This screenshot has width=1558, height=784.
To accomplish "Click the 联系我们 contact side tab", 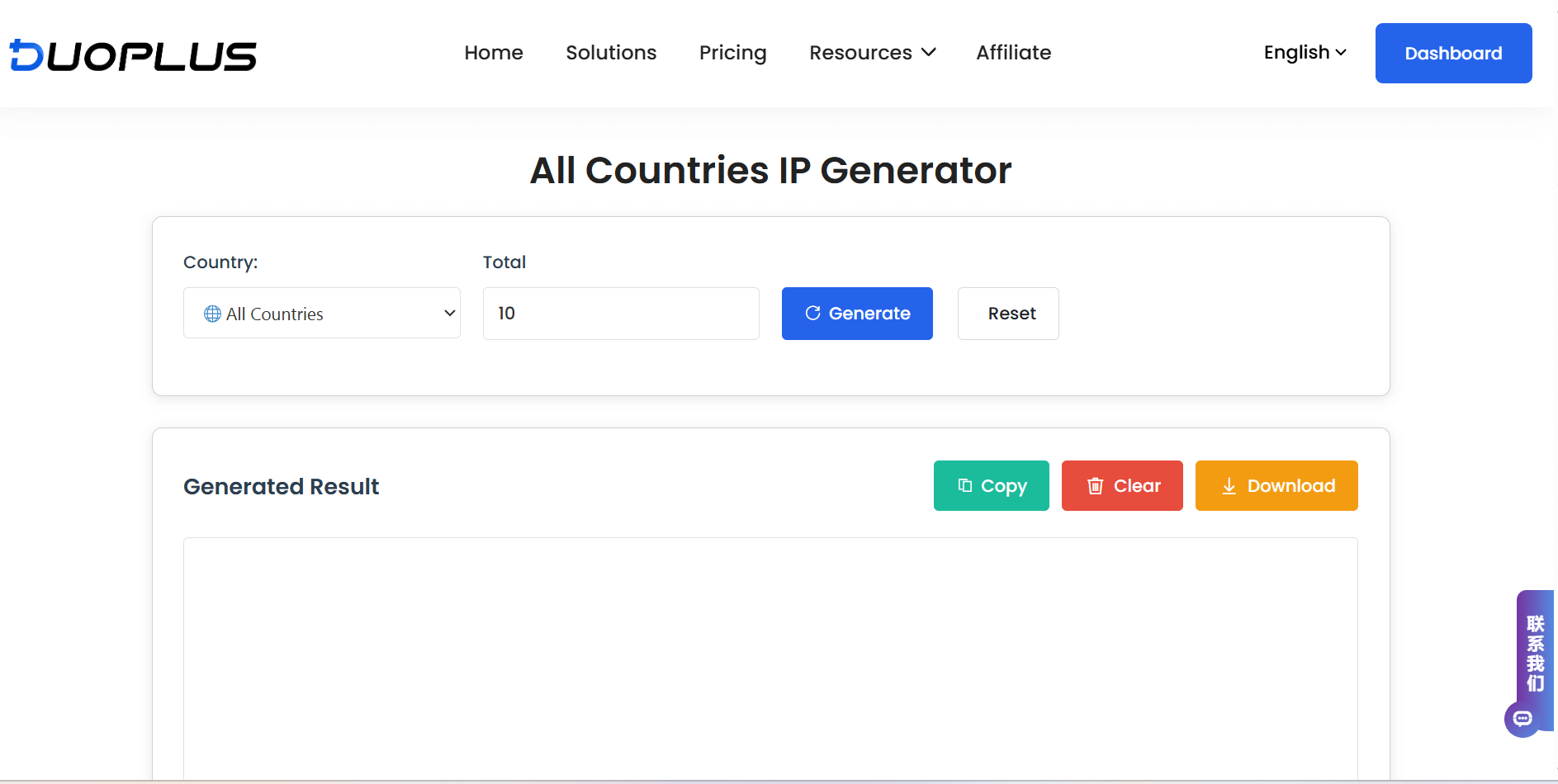I will pyautogui.click(x=1535, y=652).
